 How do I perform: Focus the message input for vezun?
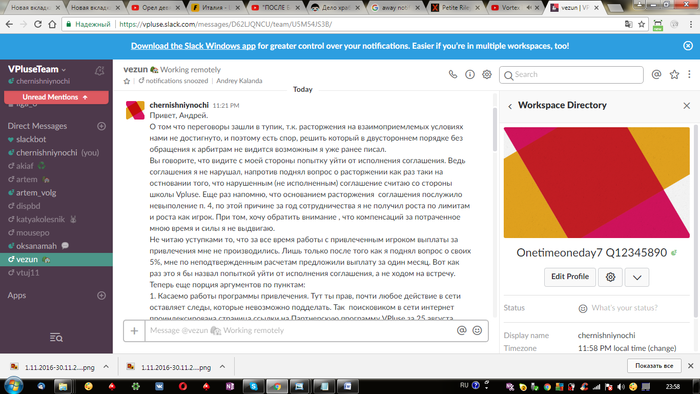pyautogui.click(x=299, y=331)
